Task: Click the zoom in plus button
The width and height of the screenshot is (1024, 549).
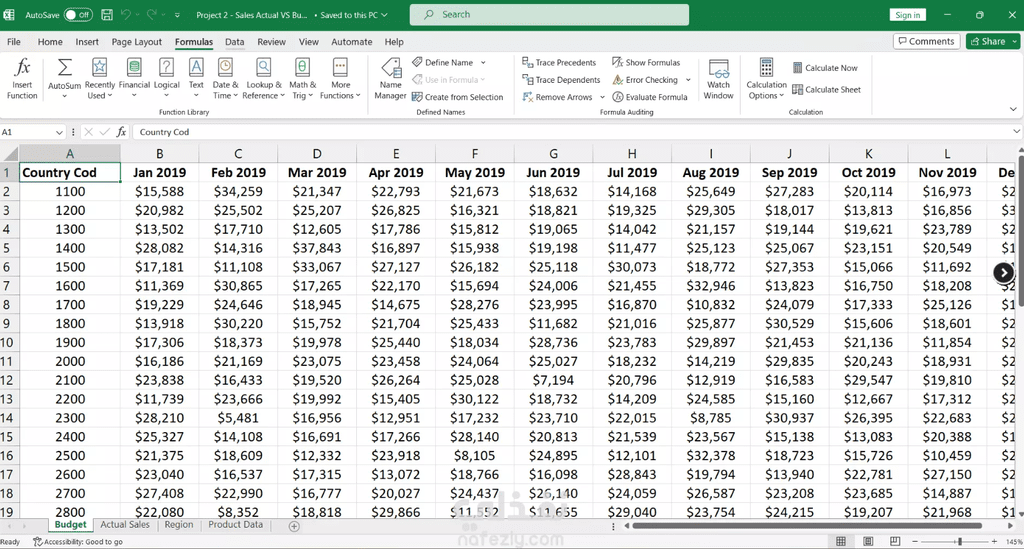Action: pos(994,541)
